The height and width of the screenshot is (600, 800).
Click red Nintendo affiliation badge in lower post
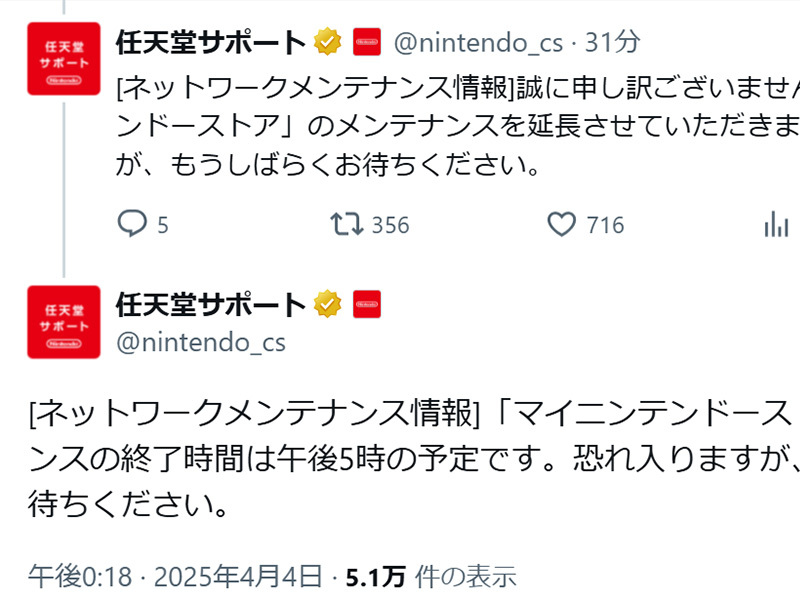click(x=367, y=303)
